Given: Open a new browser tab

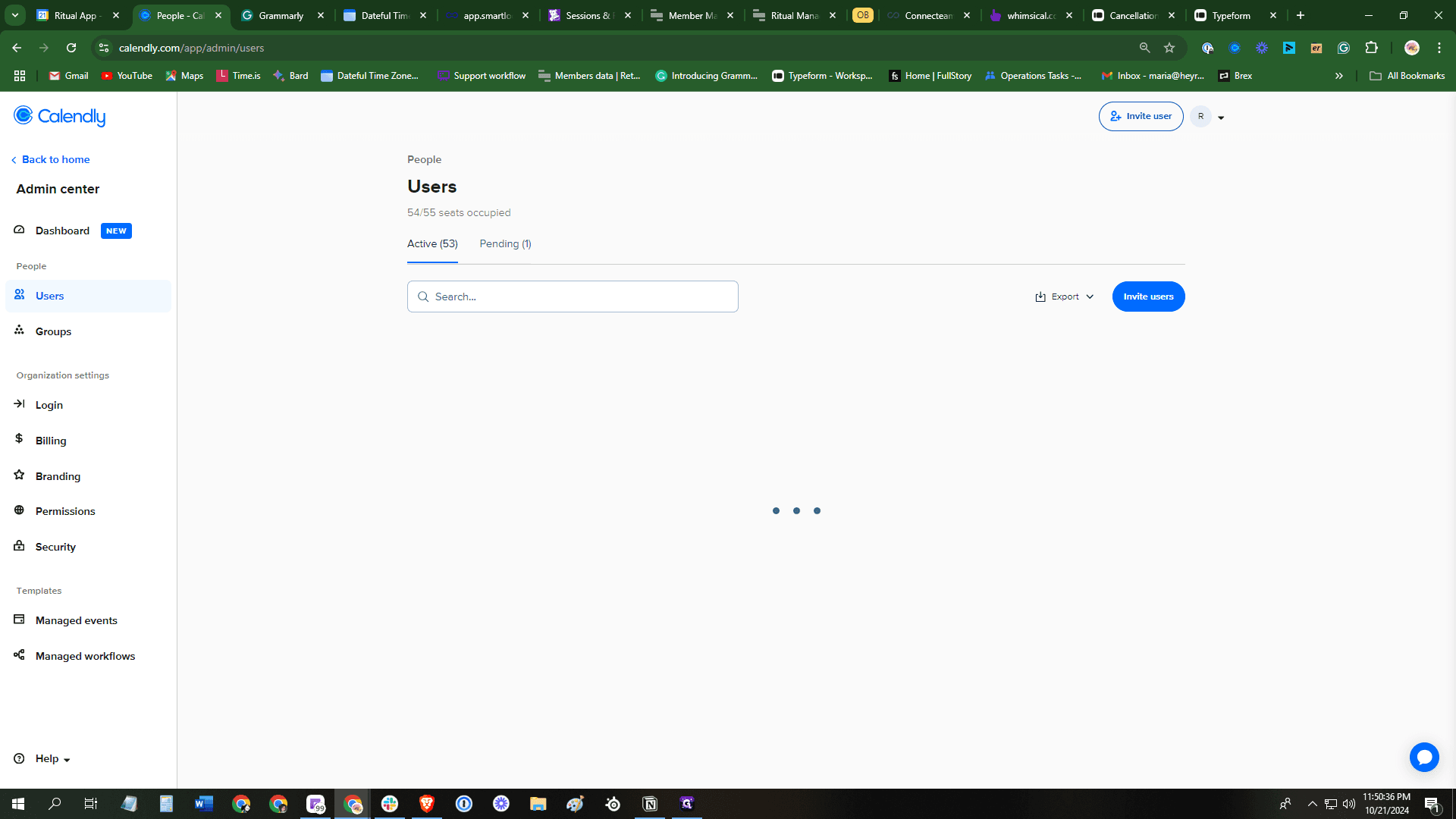Looking at the screenshot, I should click(x=1301, y=15).
